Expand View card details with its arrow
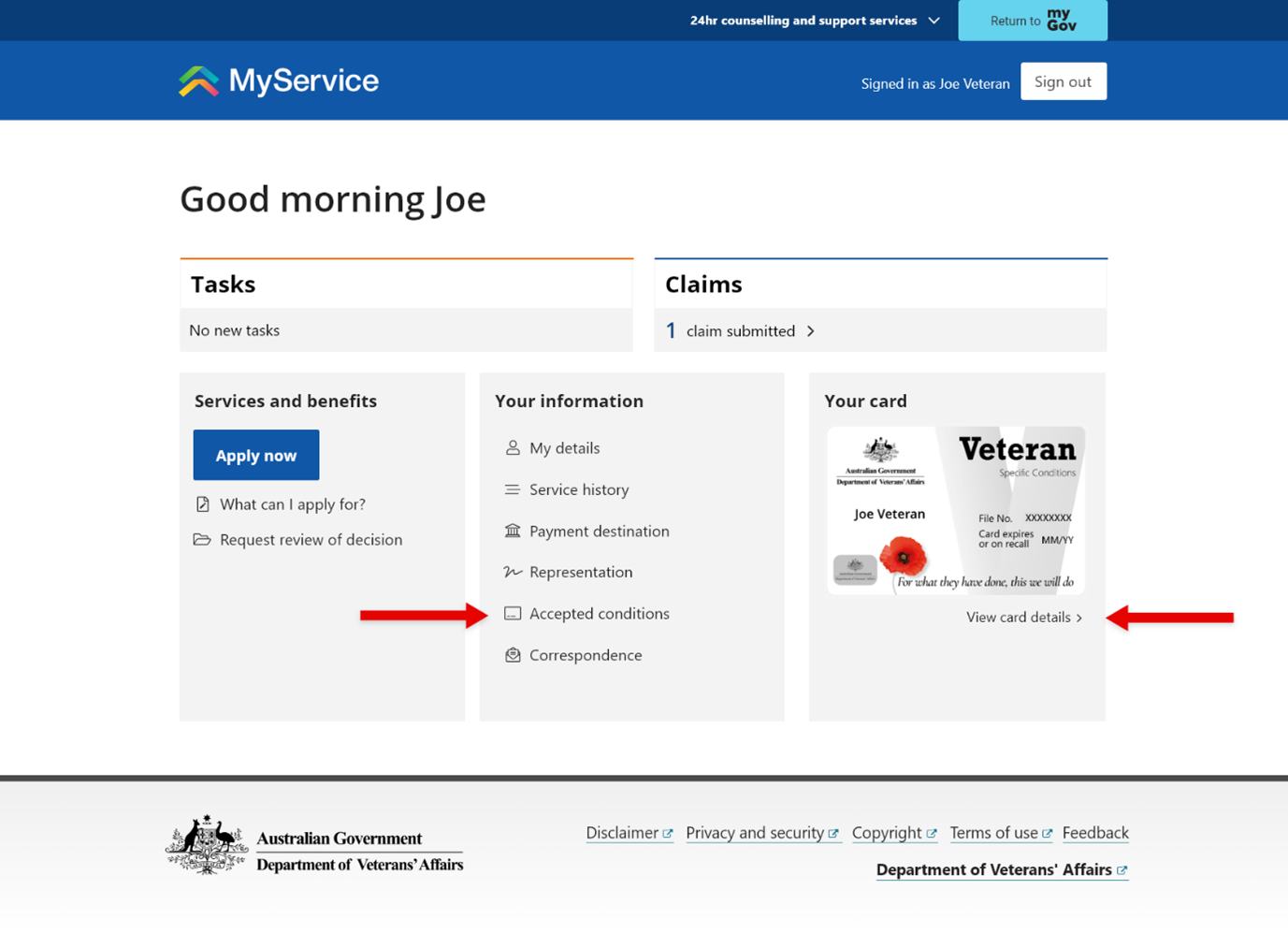Viewport: 1288px width, 933px height. [1079, 618]
